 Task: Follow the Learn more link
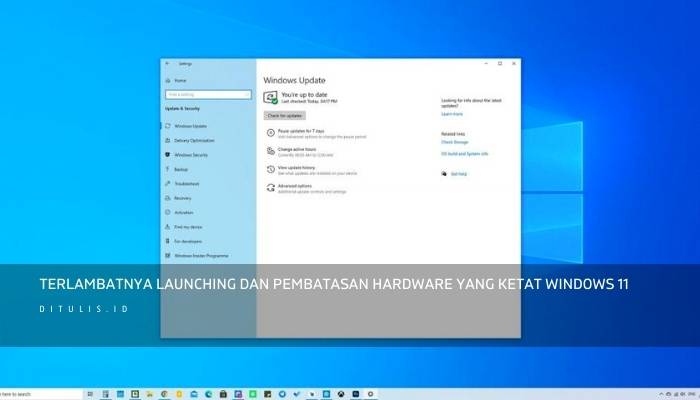pyautogui.click(x=452, y=114)
